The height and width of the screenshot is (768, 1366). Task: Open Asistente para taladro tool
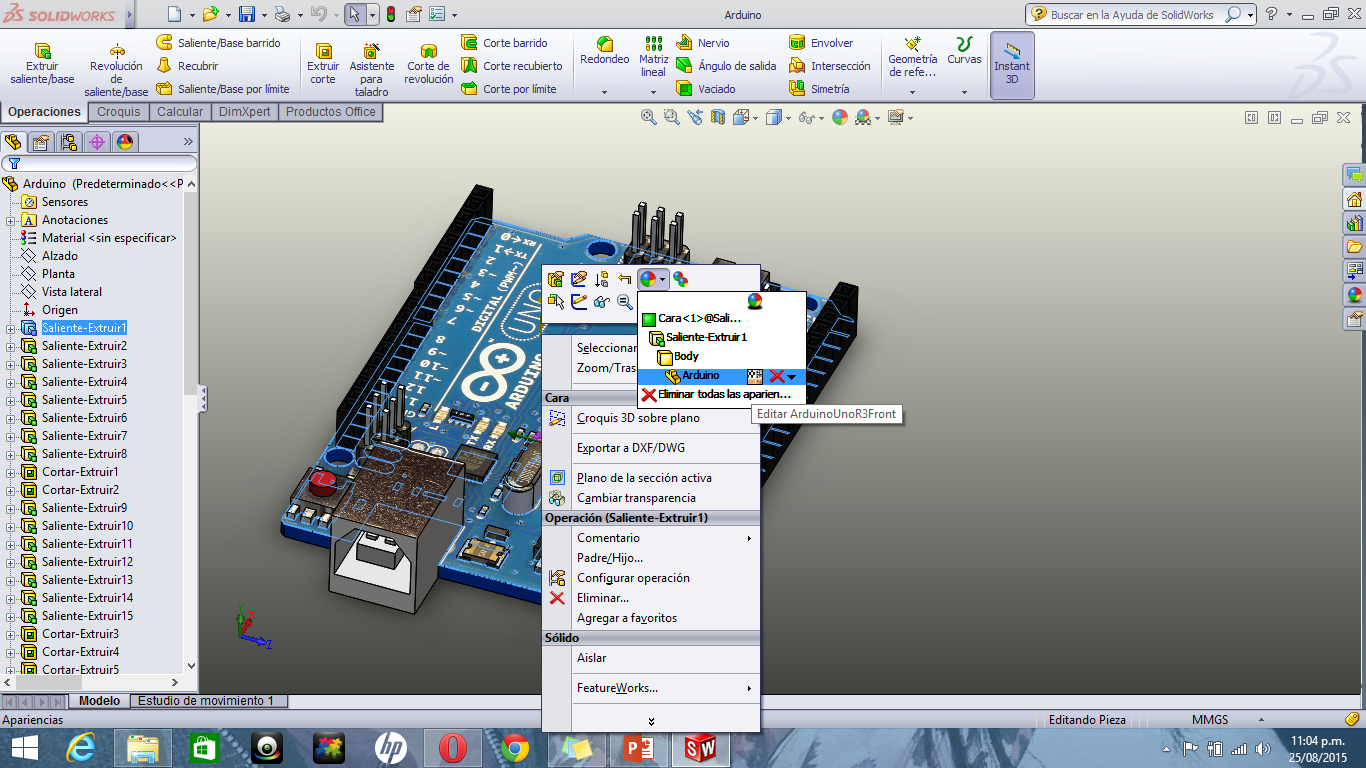(371, 70)
